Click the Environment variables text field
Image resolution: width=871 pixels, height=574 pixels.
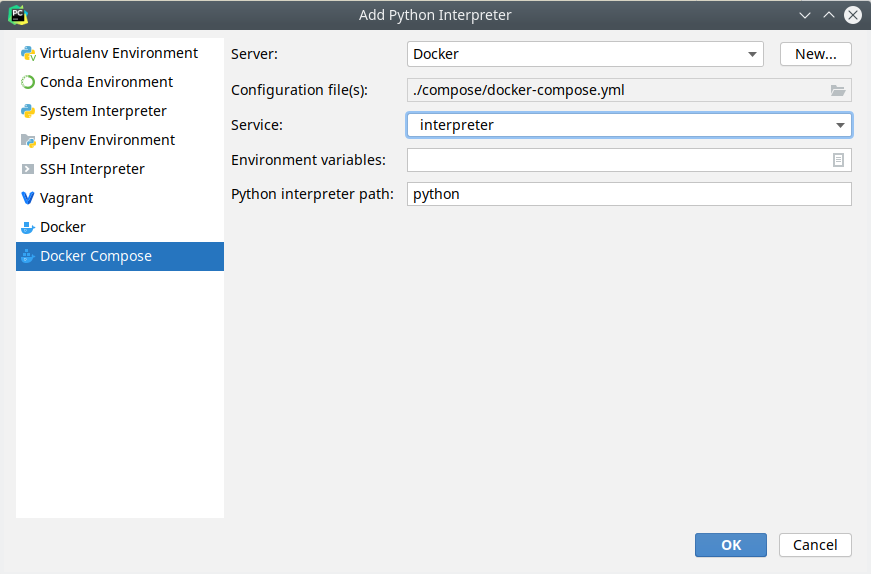pos(618,160)
